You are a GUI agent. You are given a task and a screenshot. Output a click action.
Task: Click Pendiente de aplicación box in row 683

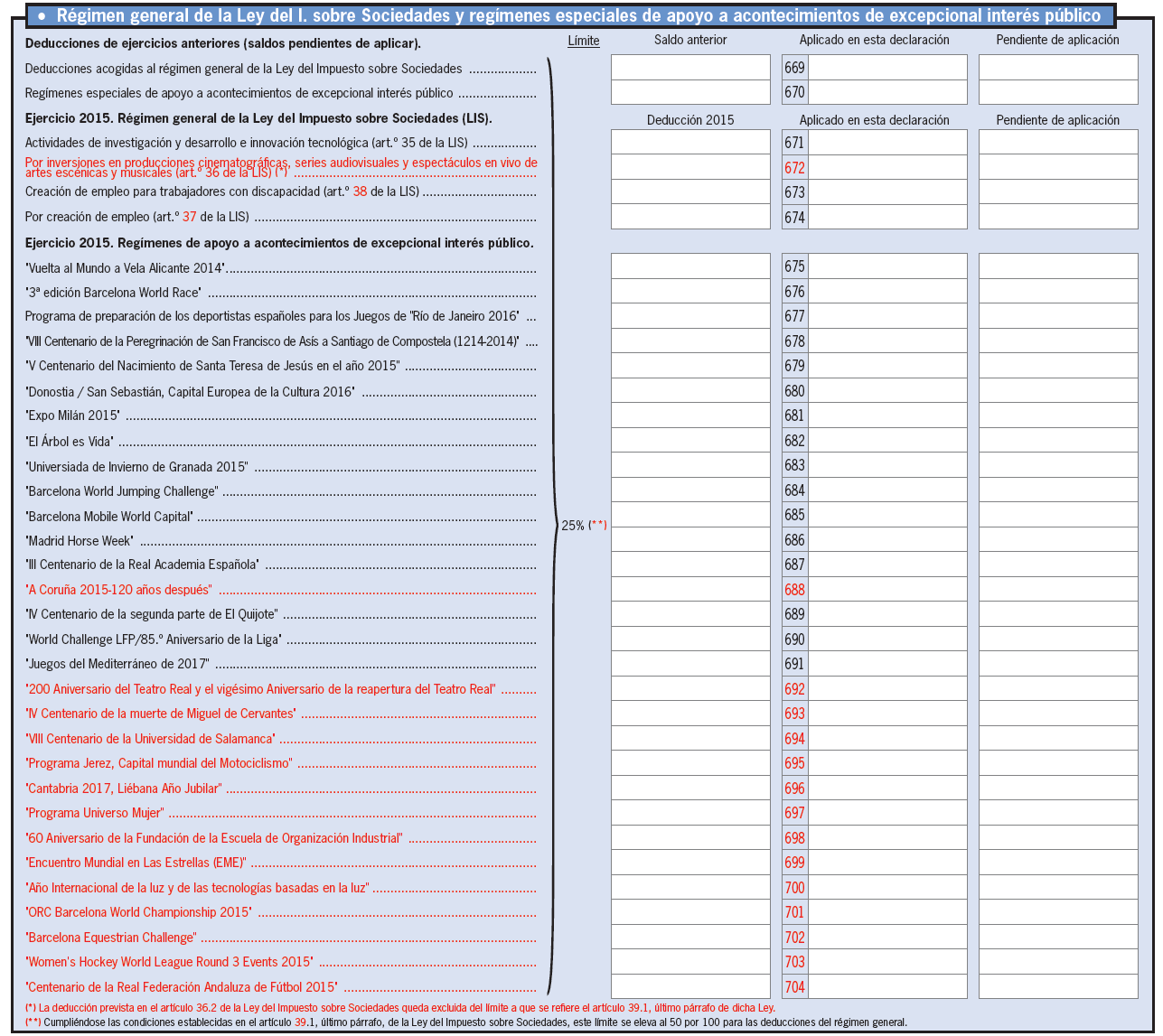point(1058,465)
